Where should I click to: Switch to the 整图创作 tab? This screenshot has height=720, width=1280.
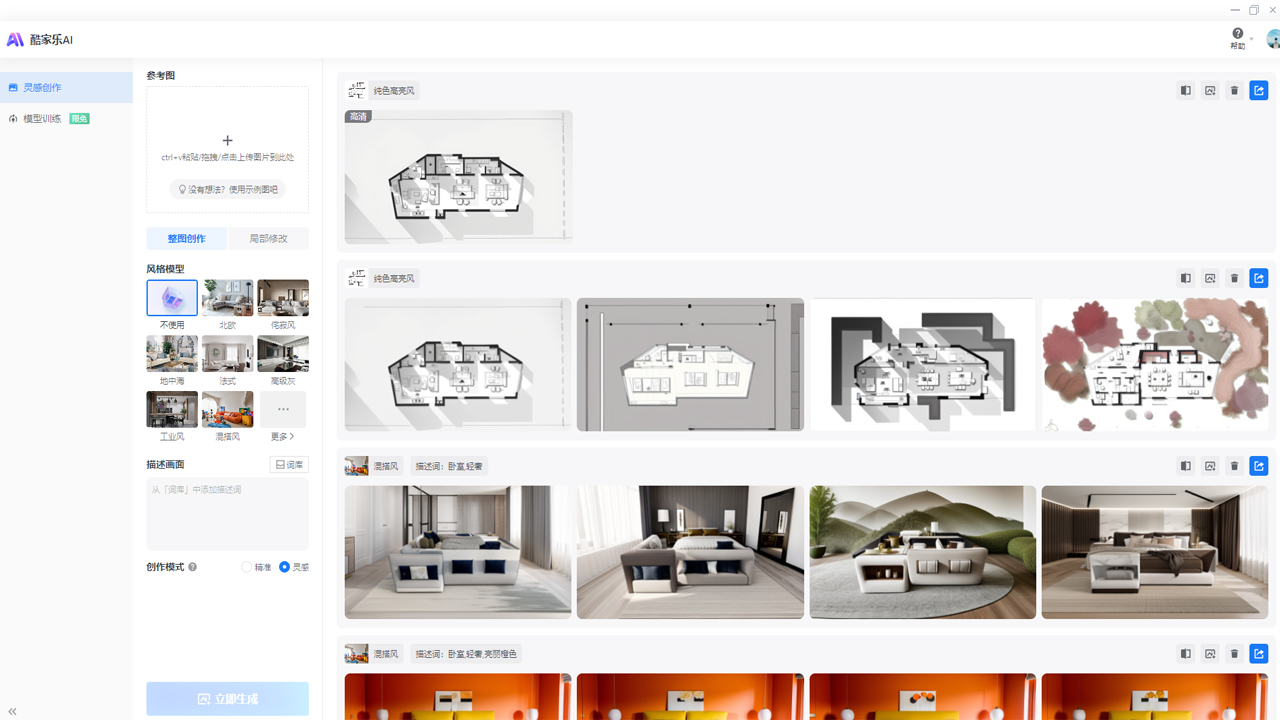(x=186, y=239)
